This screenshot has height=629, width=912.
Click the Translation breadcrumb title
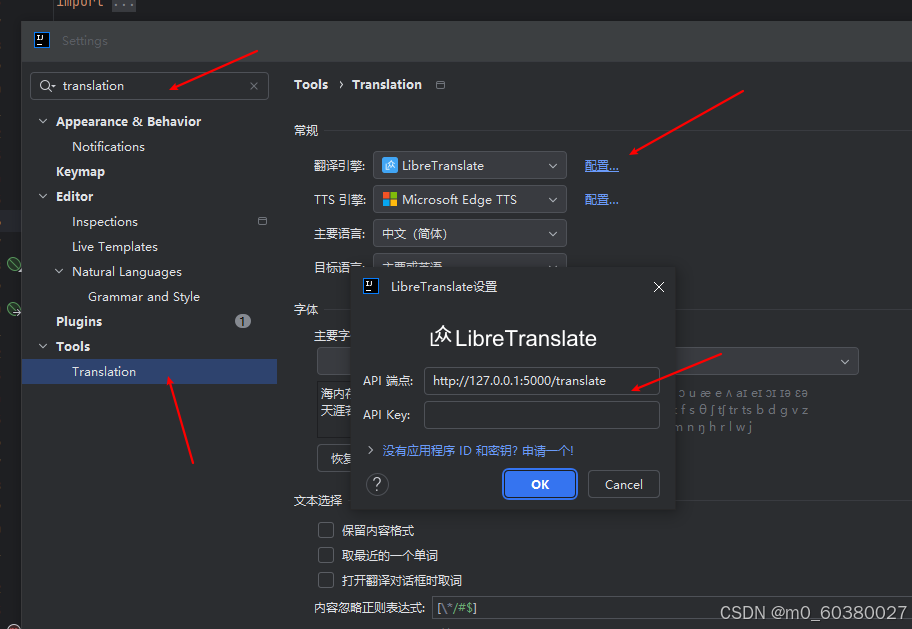point(387,84)
